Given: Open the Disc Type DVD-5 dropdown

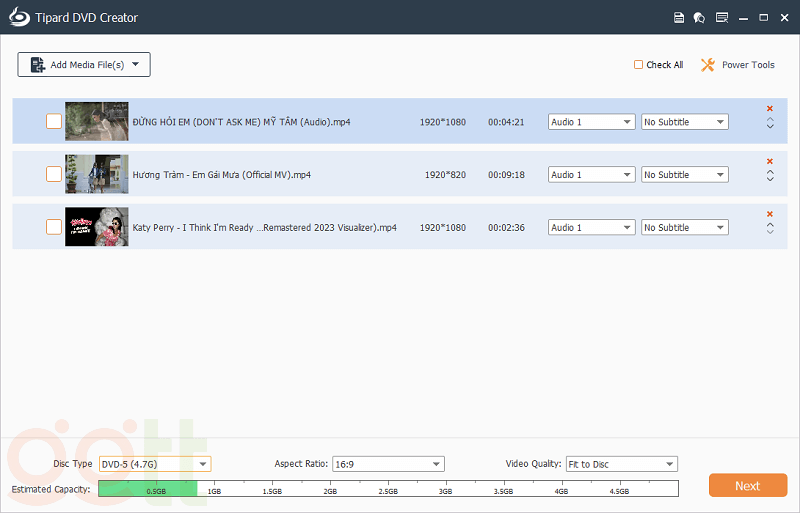Looking at the screenshot, I should tap(154, 464).
